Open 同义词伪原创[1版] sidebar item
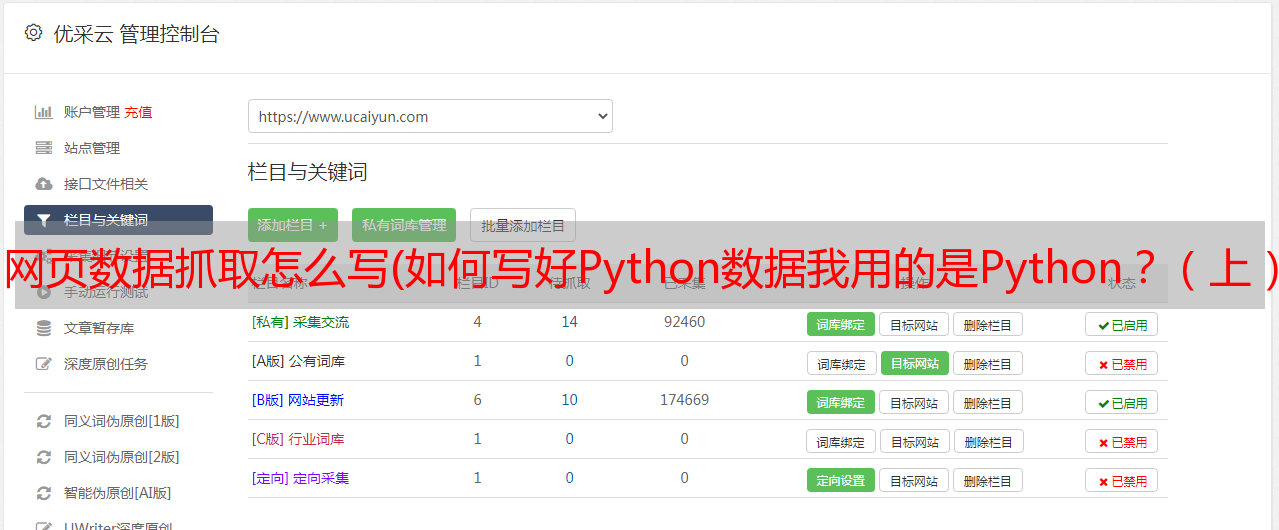 (122, 421)
